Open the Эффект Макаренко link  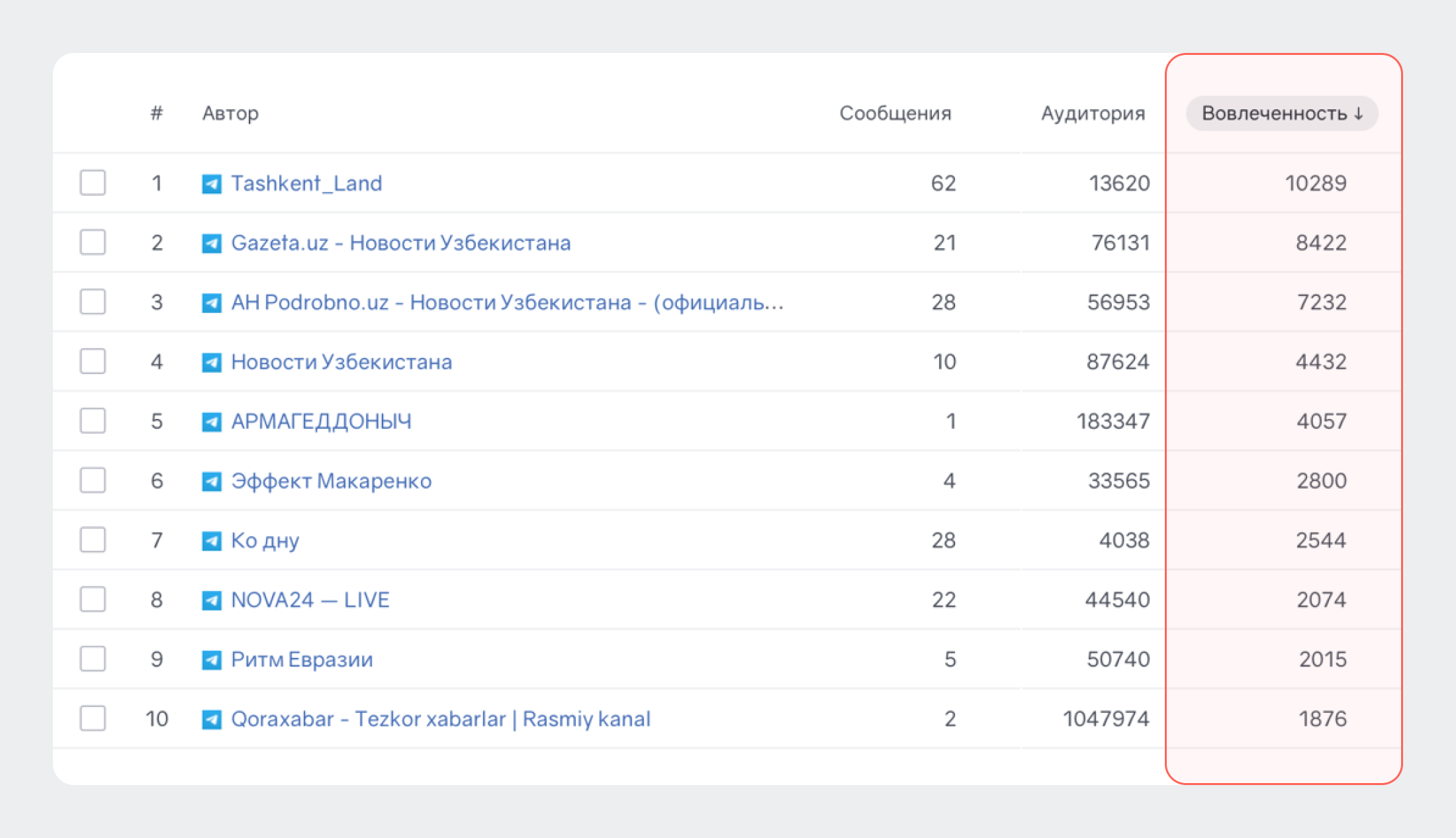[x=331, y=481]
